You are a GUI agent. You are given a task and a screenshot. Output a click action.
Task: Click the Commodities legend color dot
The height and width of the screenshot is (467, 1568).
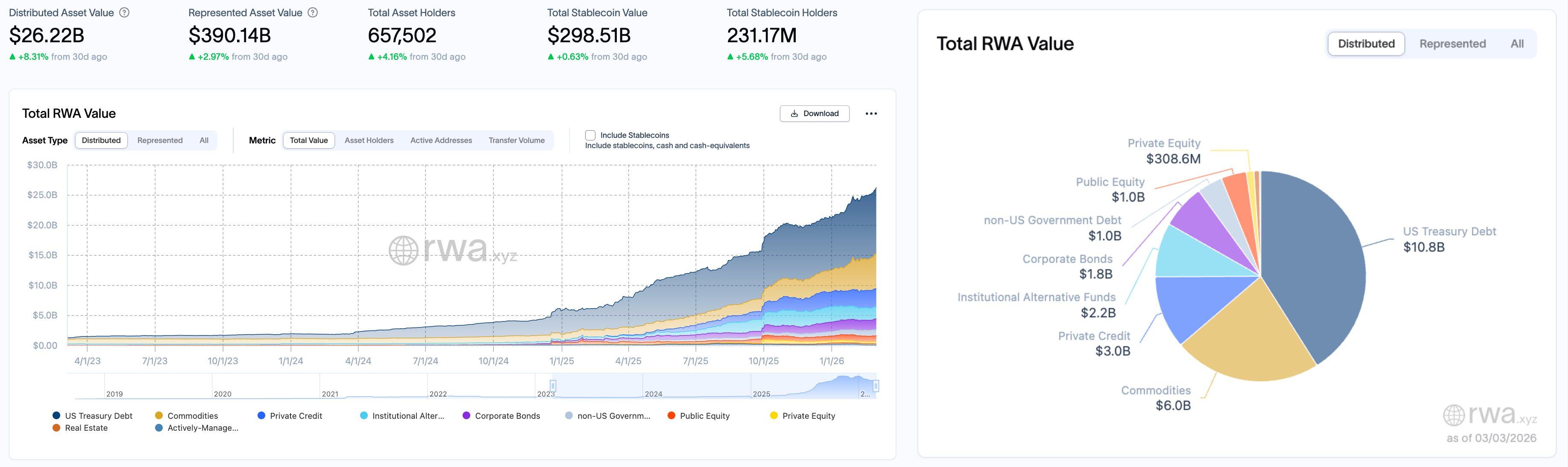159,415
